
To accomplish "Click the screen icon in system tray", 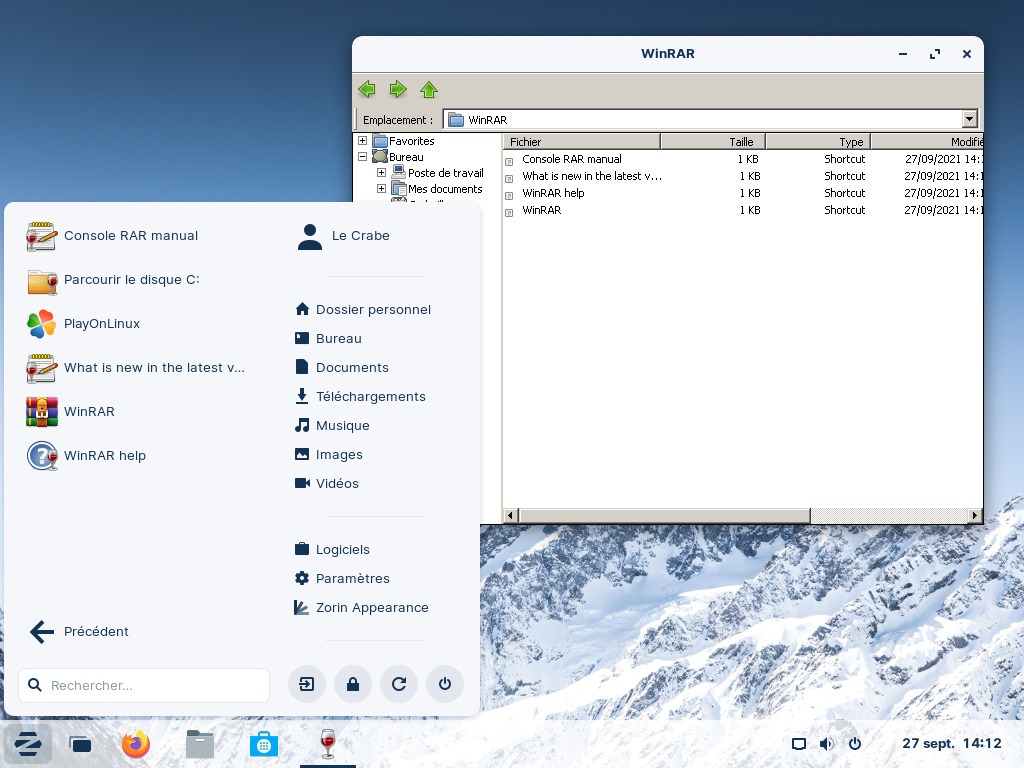I will [x=798, y=744].
